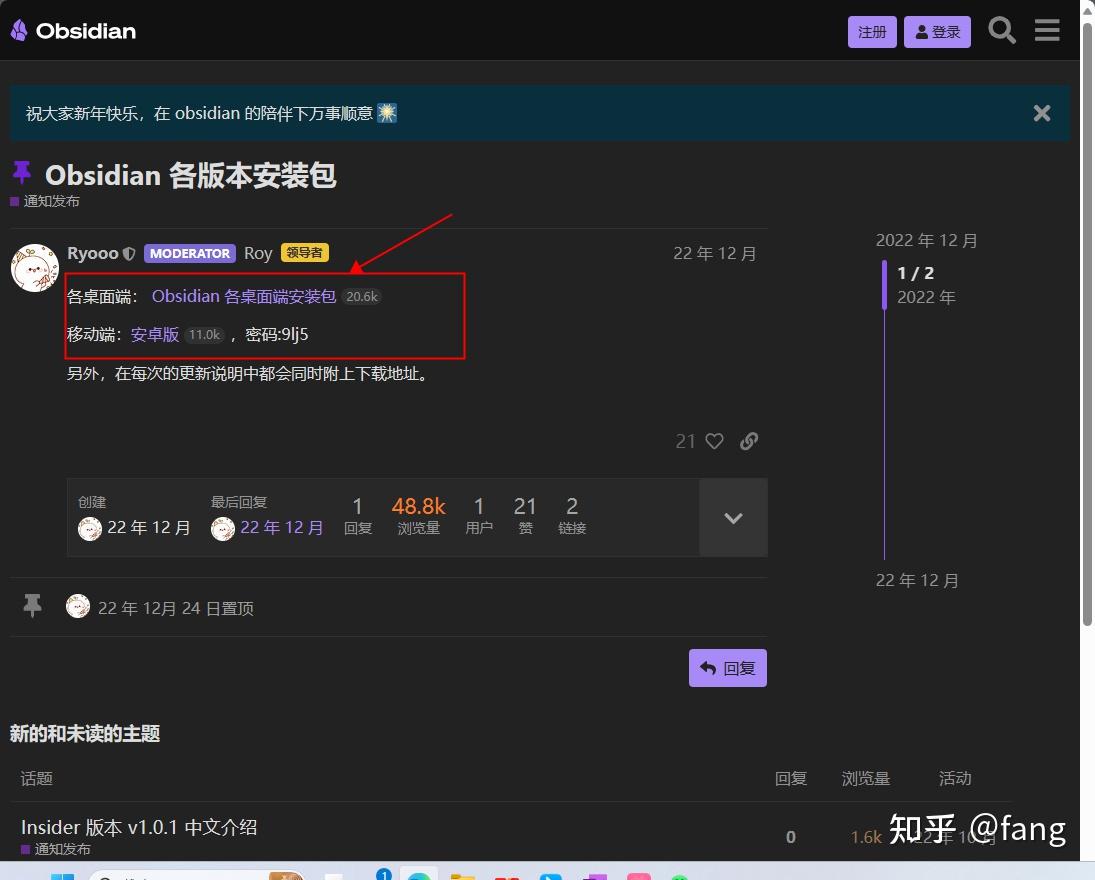The image size is (1095, 880).
Task: Click the shield icon after Ryooo's username
Action: [130, 253]
